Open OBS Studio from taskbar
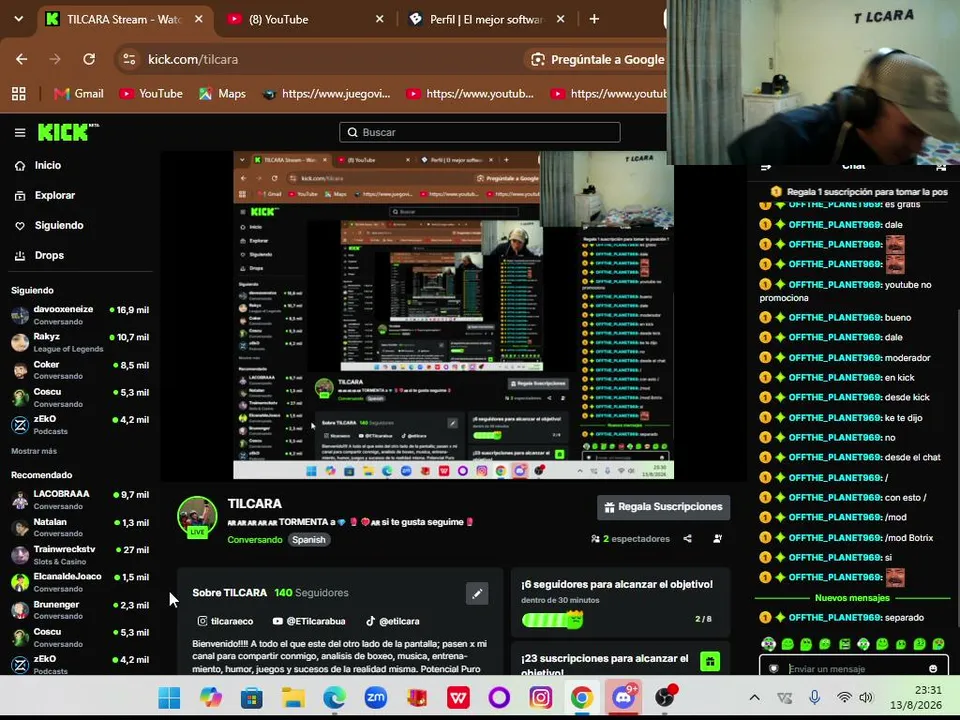The image size is (960, 720). [x=665, y=697]
